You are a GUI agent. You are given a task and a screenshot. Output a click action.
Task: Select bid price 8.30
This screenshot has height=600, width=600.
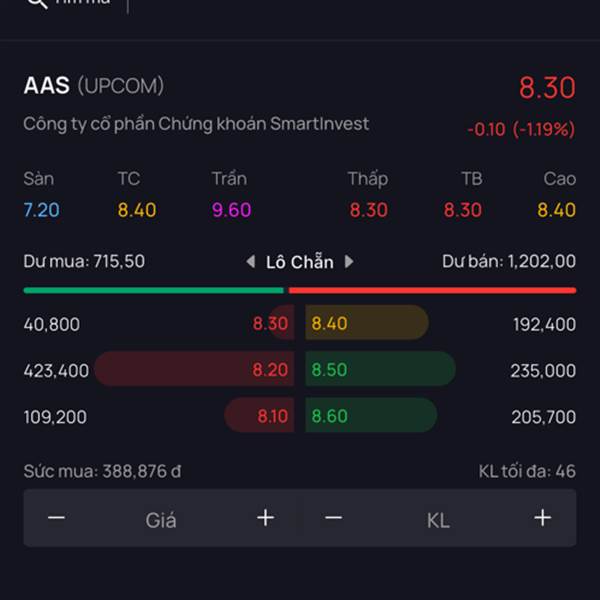(x=270, y=324)
